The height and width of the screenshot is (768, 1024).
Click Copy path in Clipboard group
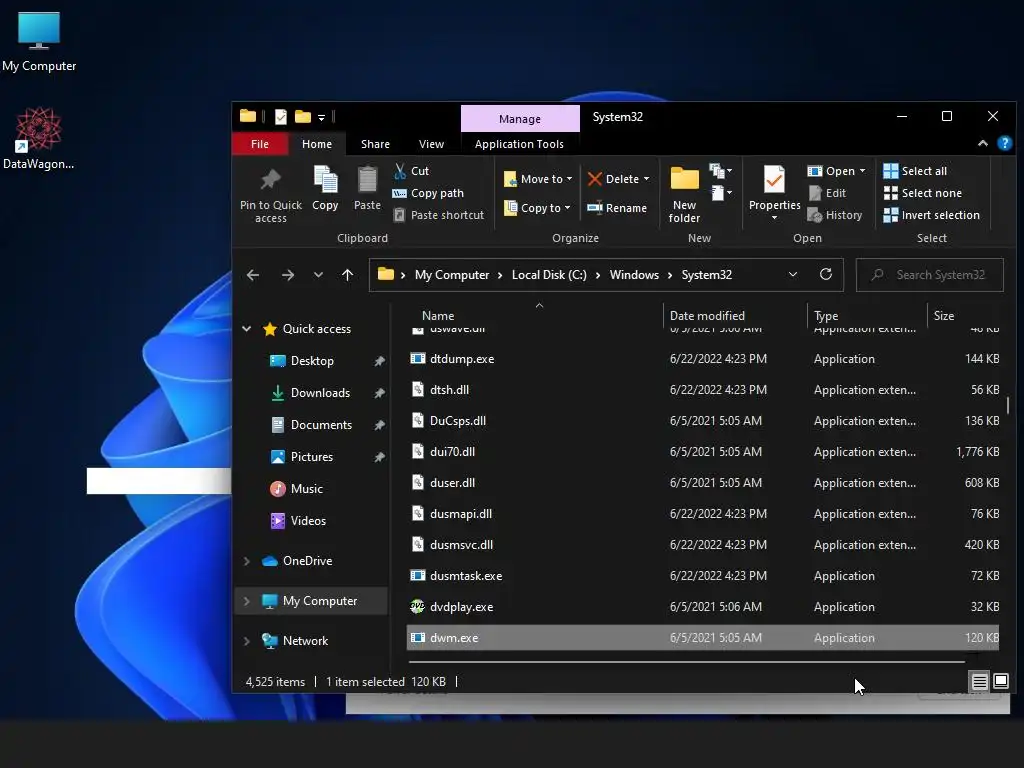coord(428,193)
